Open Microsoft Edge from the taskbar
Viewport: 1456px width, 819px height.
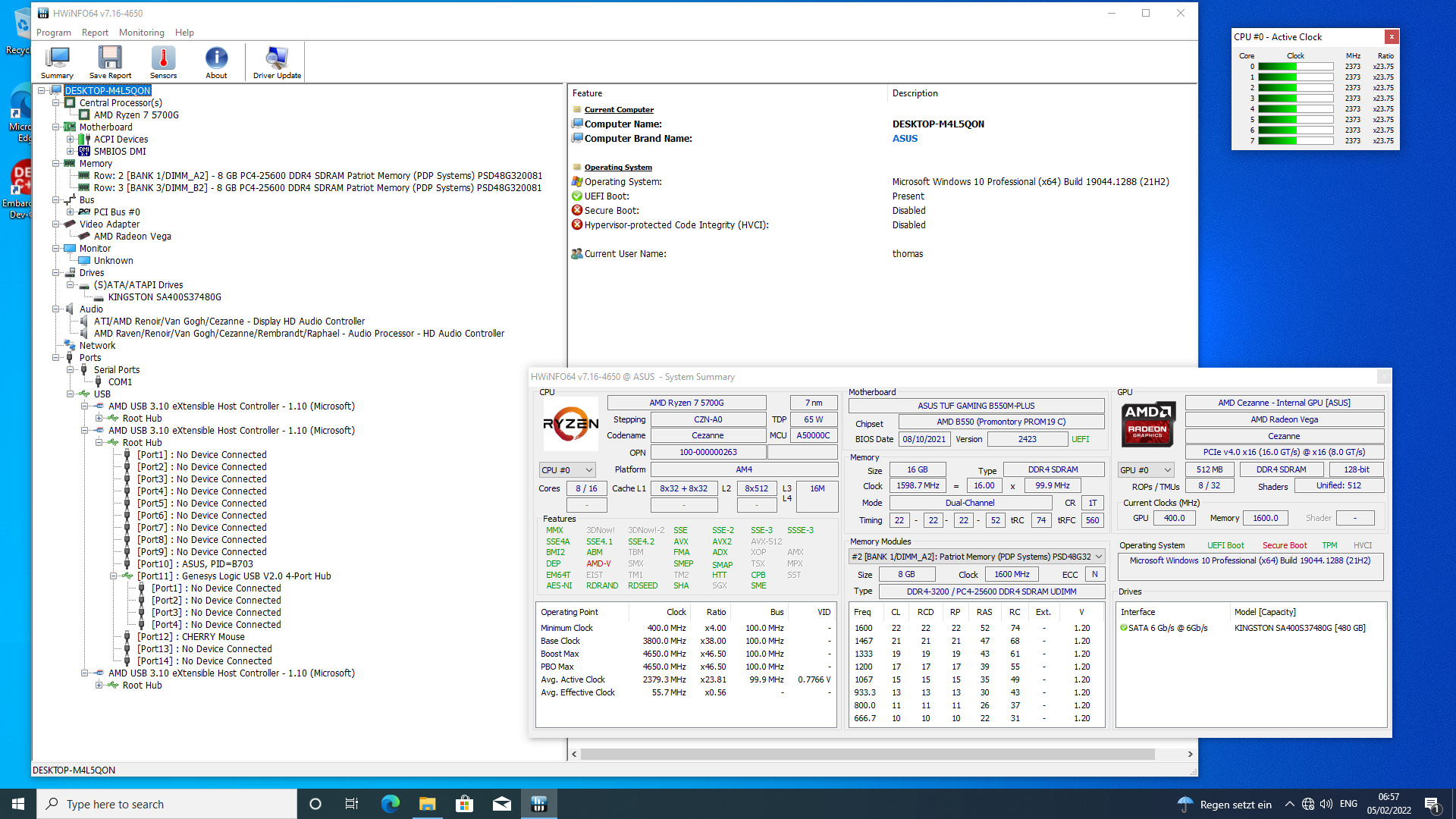pos(390,803)
